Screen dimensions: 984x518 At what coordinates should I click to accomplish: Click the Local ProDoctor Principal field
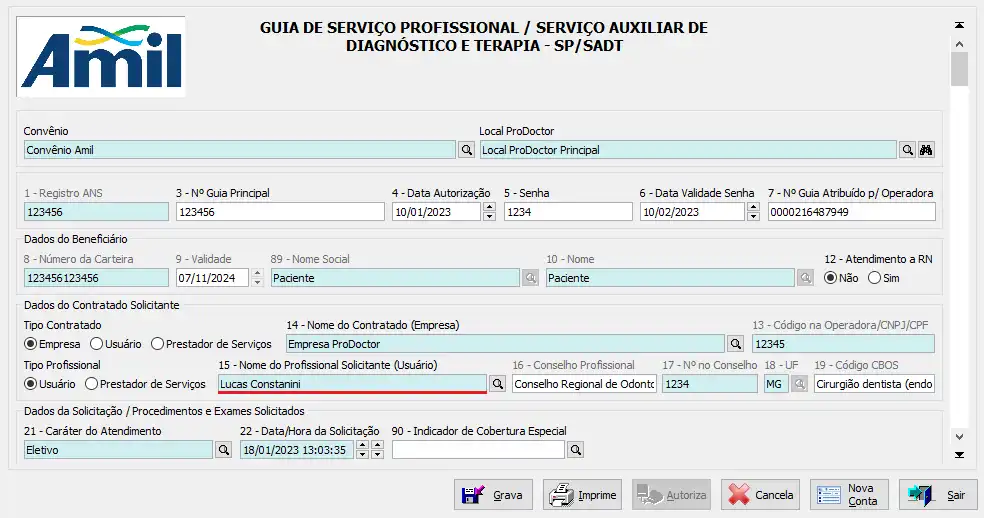pos(688,150)
